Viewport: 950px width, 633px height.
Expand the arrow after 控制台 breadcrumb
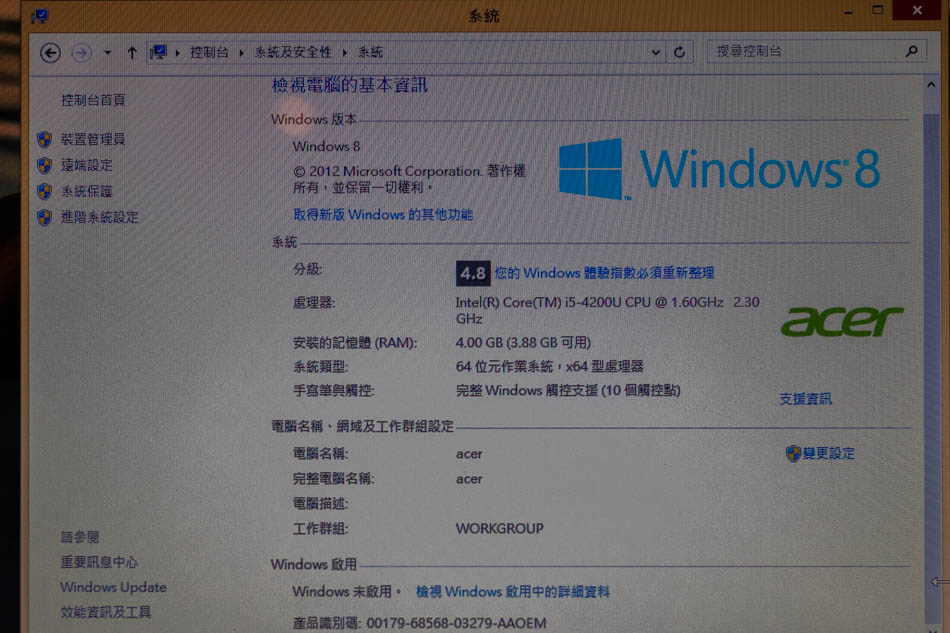[x=241, y=53]
